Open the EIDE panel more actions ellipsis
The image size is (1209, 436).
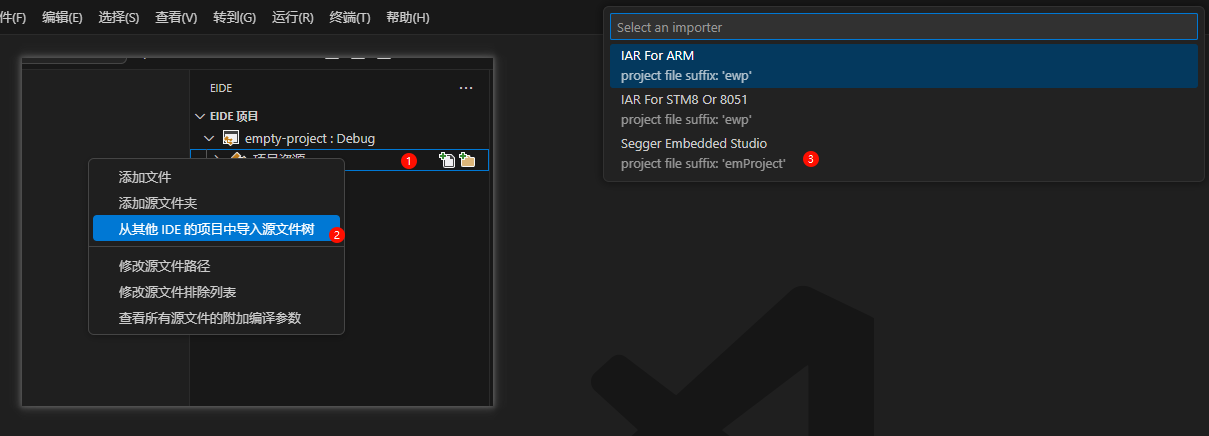coord(466,88)
